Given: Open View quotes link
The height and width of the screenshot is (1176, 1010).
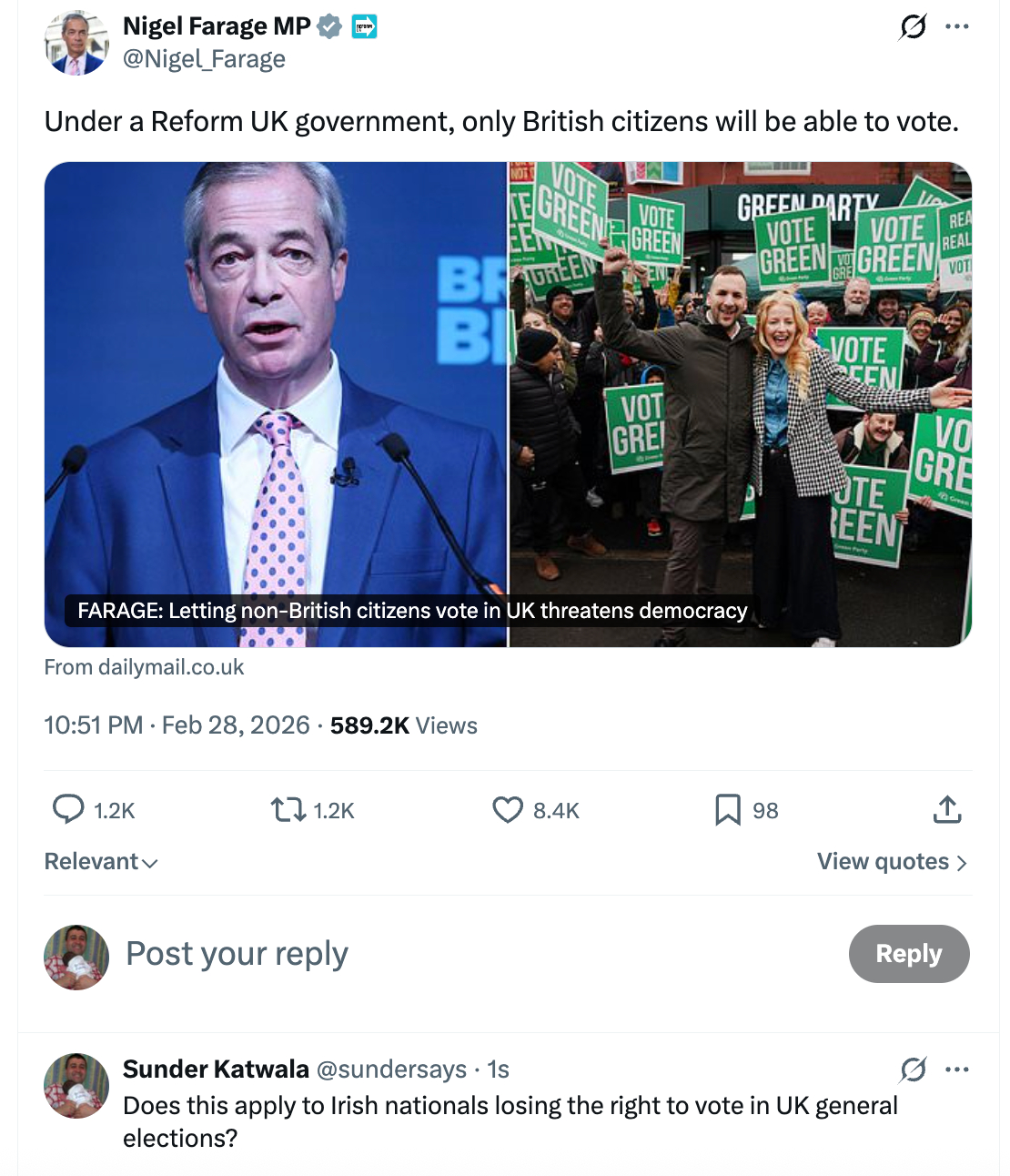Looking at the screenshot, I should click(x=891, y=862).
